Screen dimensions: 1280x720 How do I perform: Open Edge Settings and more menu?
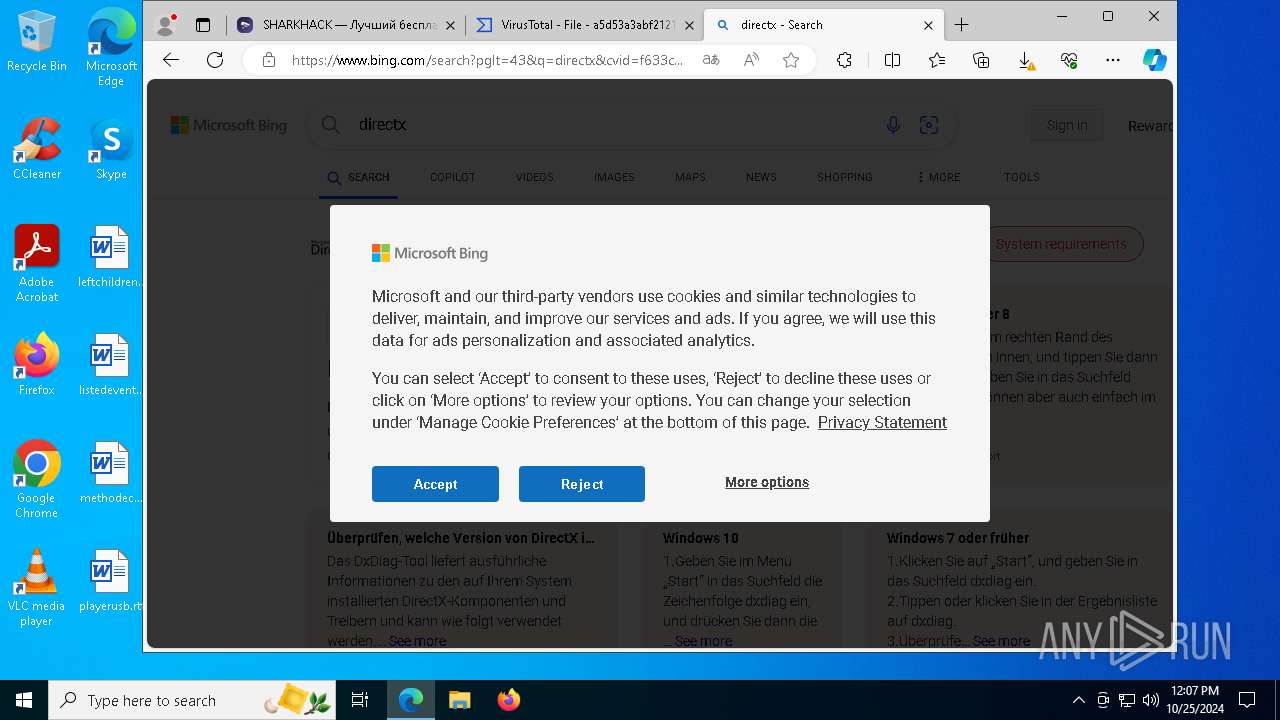1113,60
